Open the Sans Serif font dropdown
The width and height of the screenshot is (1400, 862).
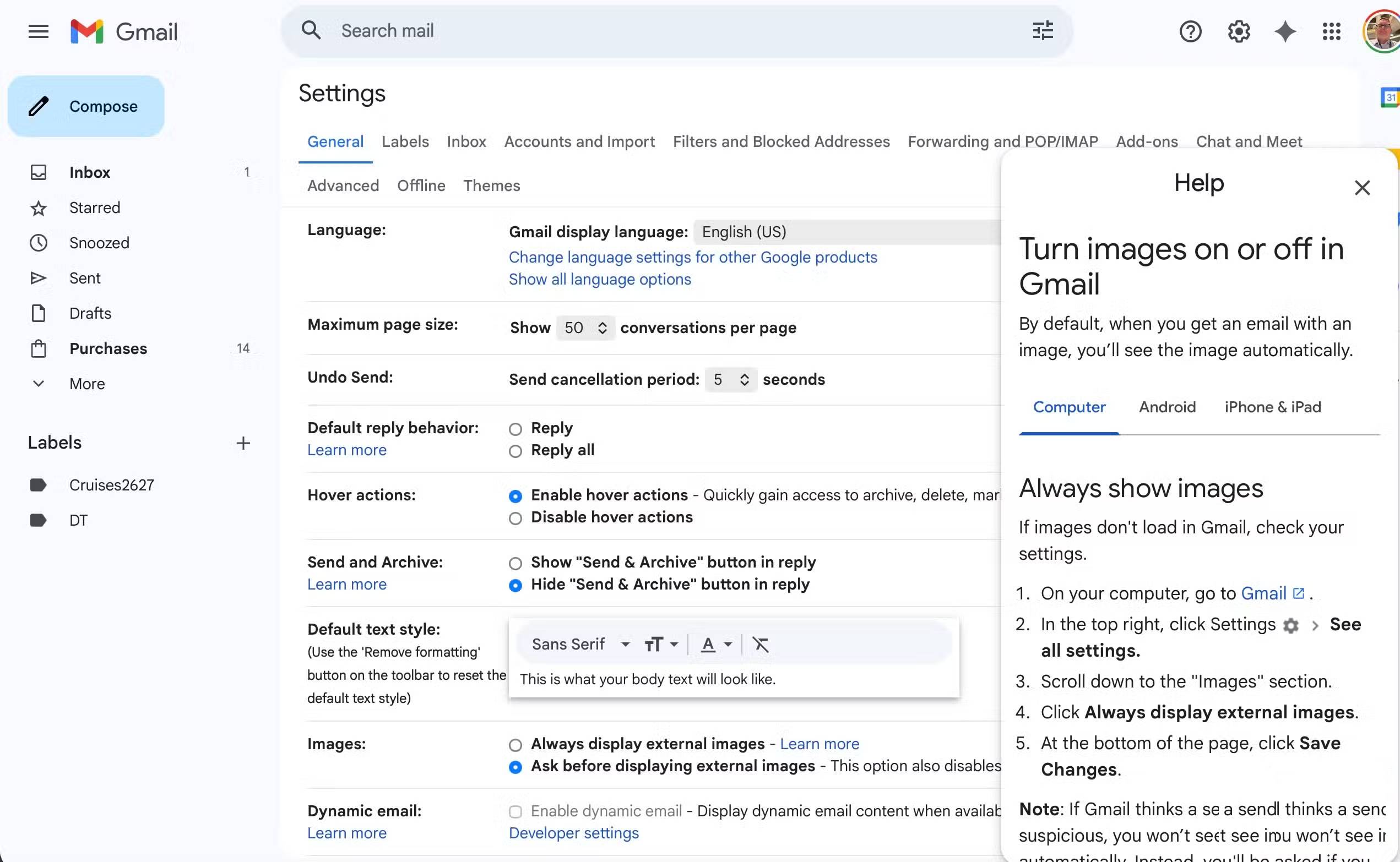579,644
